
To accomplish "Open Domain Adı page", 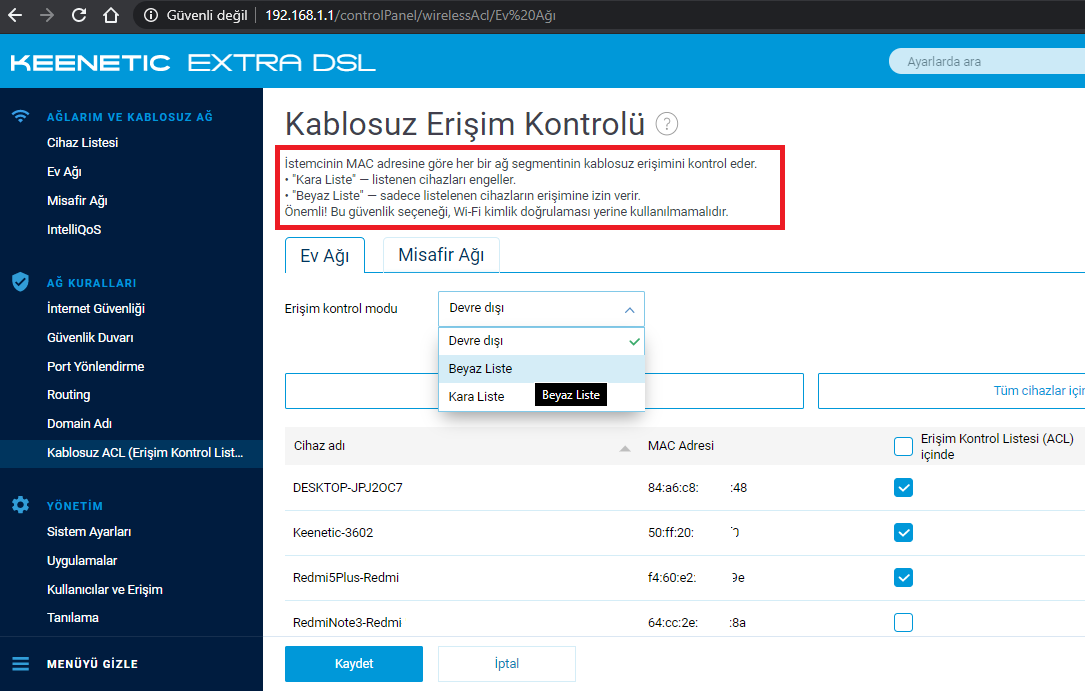I will tap(79, 423).
